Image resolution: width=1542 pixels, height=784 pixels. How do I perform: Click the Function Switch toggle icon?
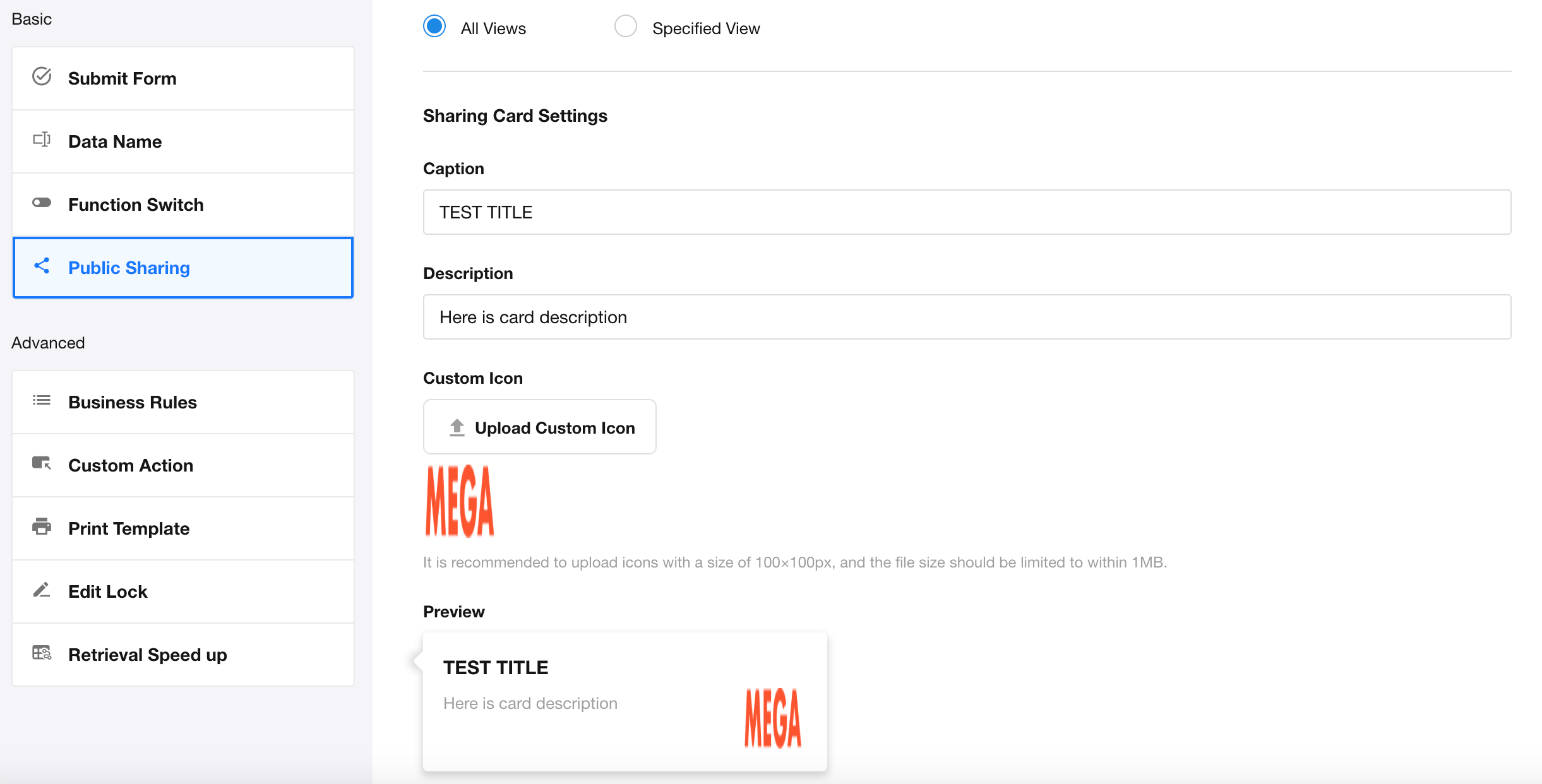[x=42, y=203]
